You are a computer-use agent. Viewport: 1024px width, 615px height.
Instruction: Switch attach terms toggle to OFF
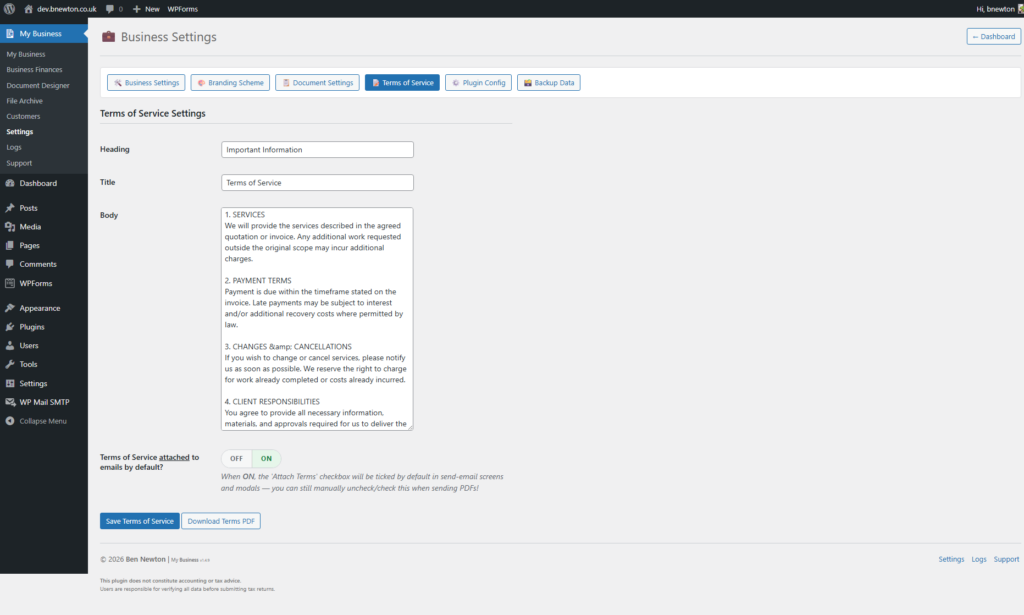pyautogui.click(x=237, y=458)
